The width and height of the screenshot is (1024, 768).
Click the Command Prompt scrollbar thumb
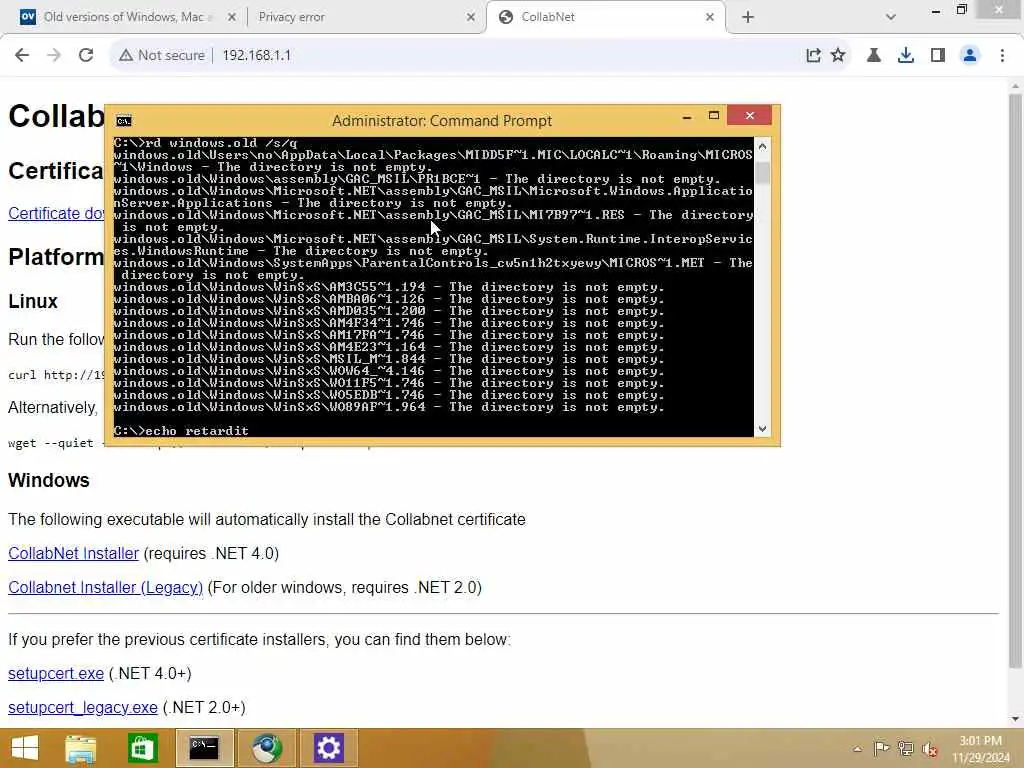click(762, 173)
